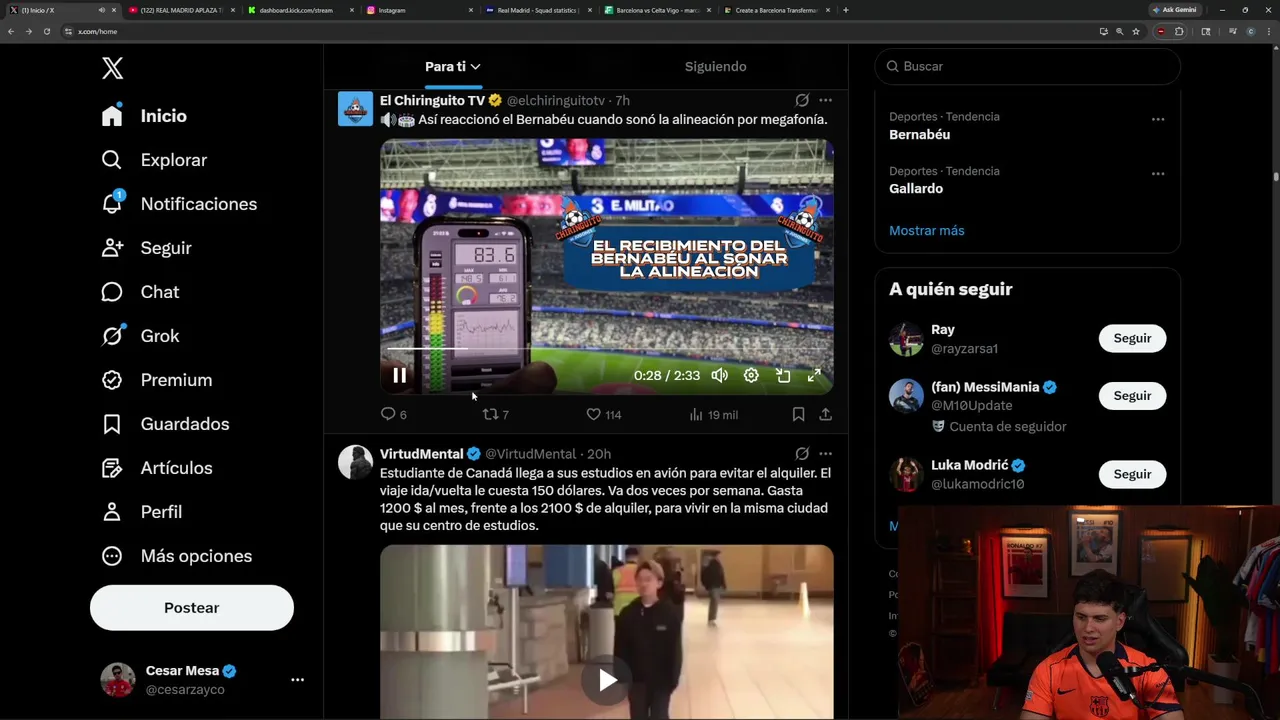
Task: Go to Perfil in the sidebar
Action: (142, 512)
